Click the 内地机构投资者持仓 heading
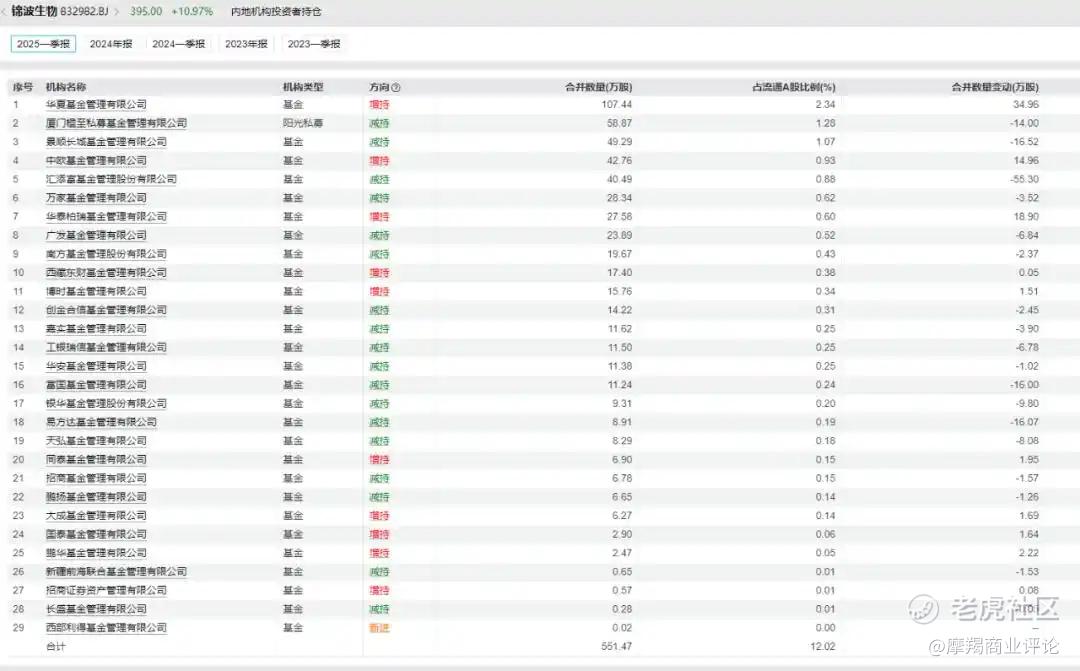 [276, 12]
